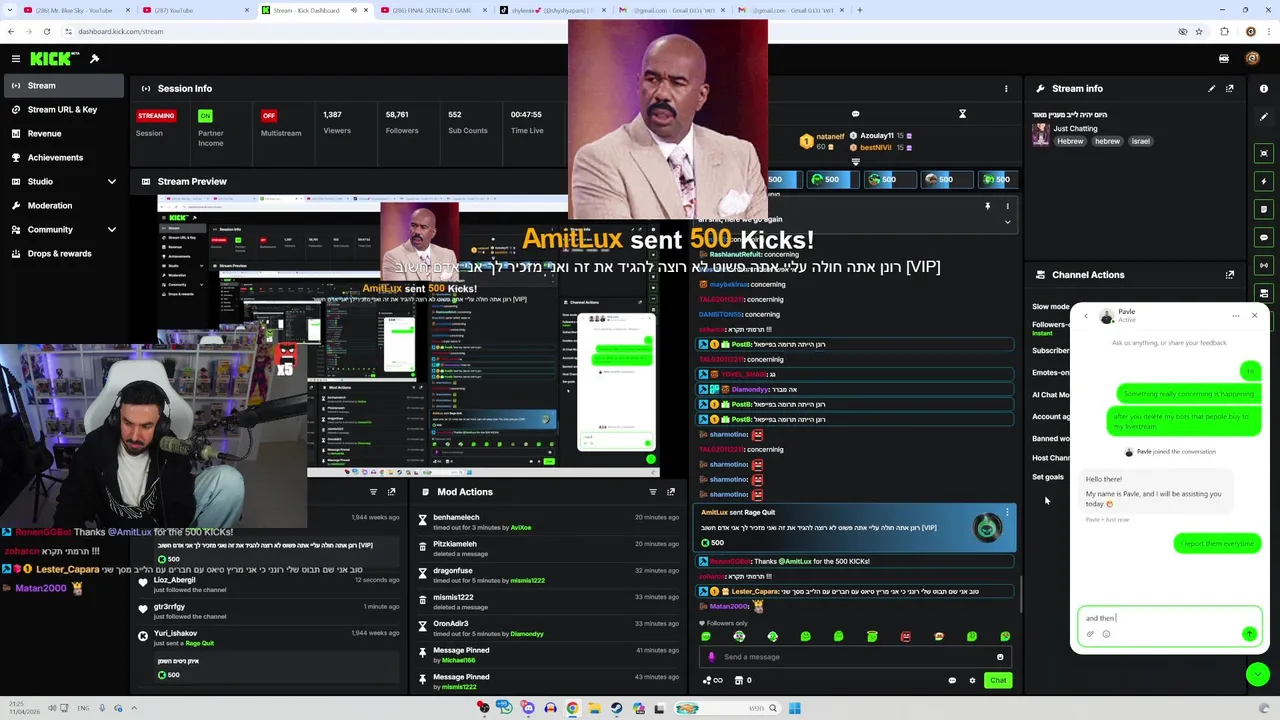Open a new browser tab
The height and width of the screenshot is (720, 1280).
859,10
